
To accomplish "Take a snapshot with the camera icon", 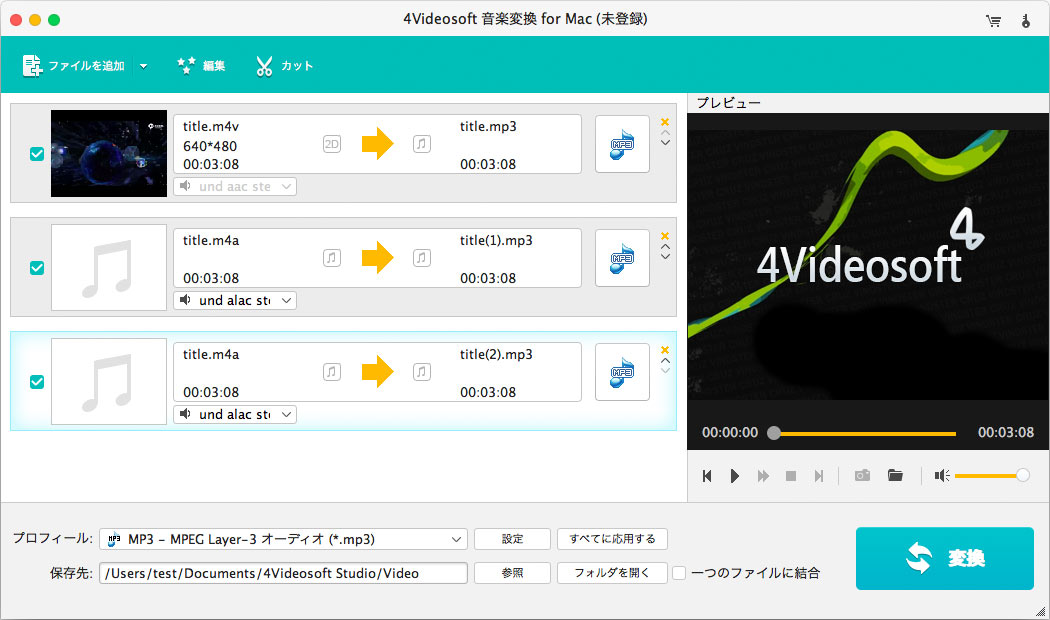I will [862, 475].
